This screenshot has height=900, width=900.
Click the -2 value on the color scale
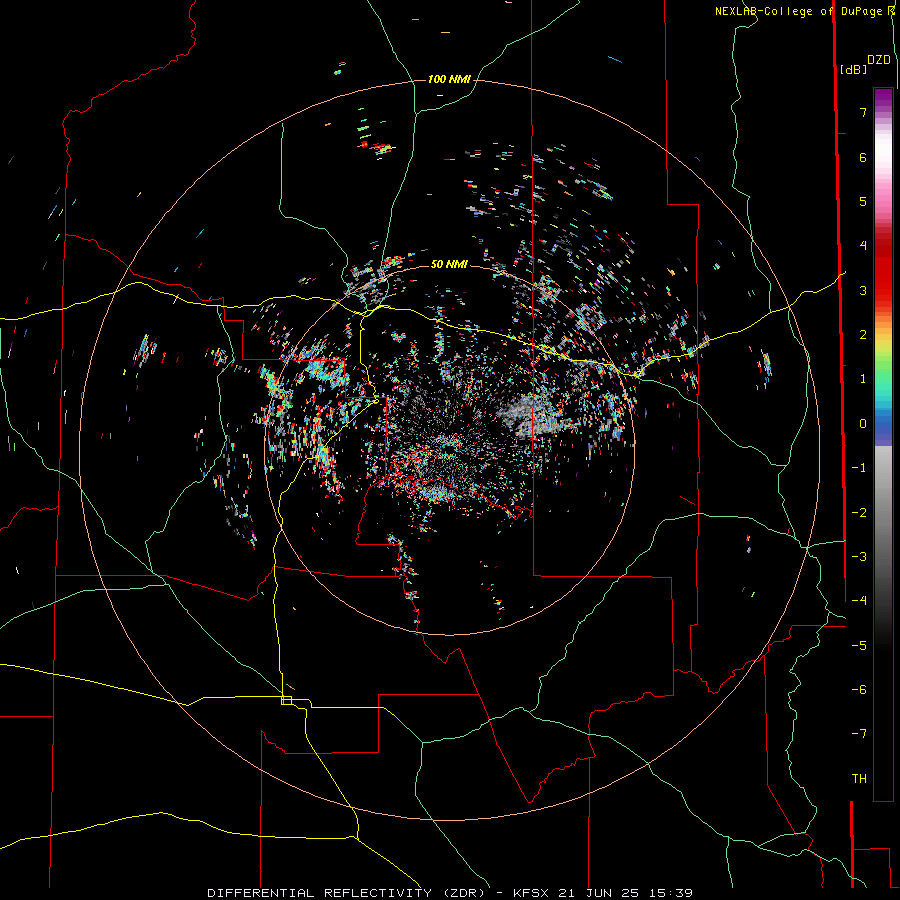point(859,513)
